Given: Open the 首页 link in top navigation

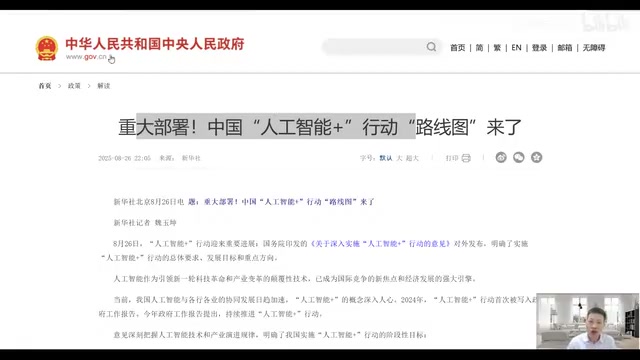Looking at the screenshot, I should pos(458,48).
